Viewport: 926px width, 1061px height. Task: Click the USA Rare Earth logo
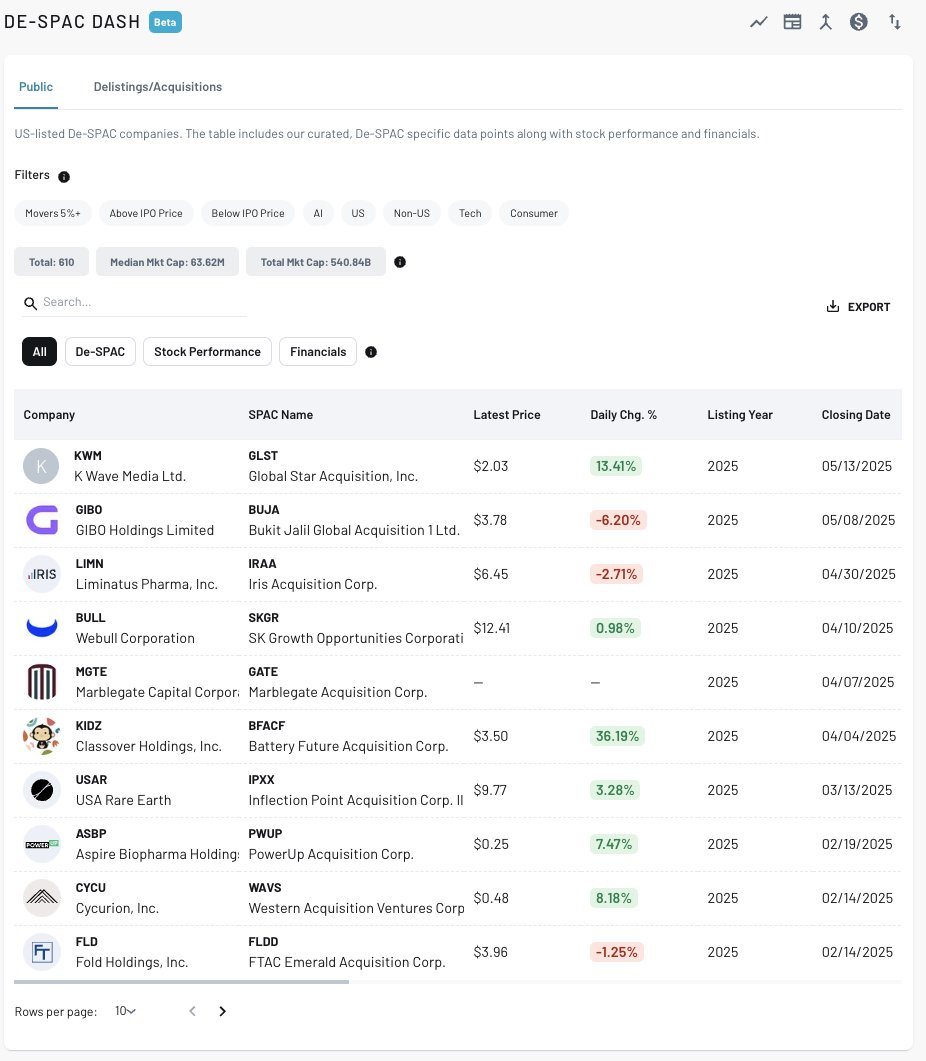pyautogui.click(x=41, y=790)
